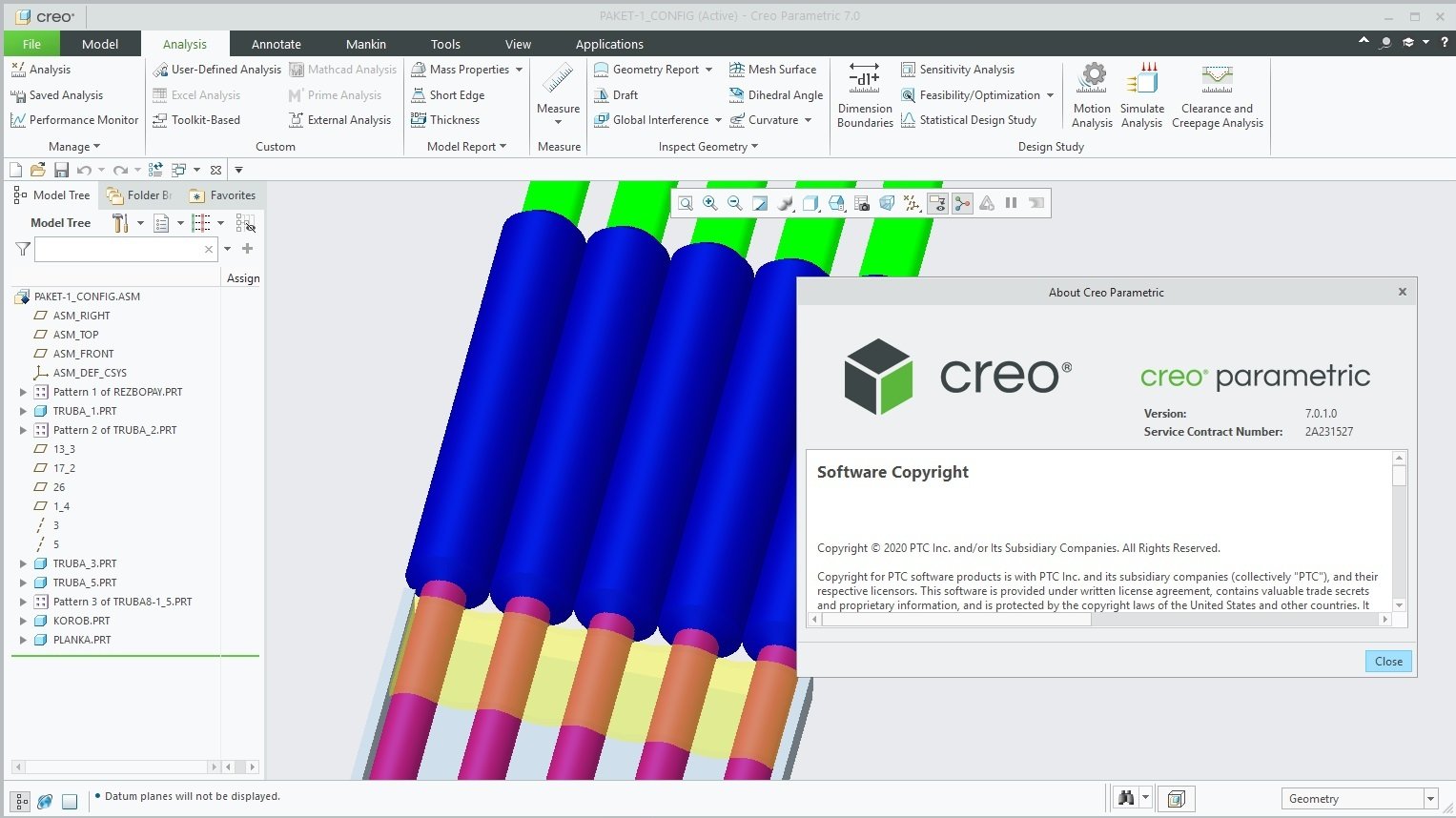Open the Draft analysis tool

tap(616, 95)
